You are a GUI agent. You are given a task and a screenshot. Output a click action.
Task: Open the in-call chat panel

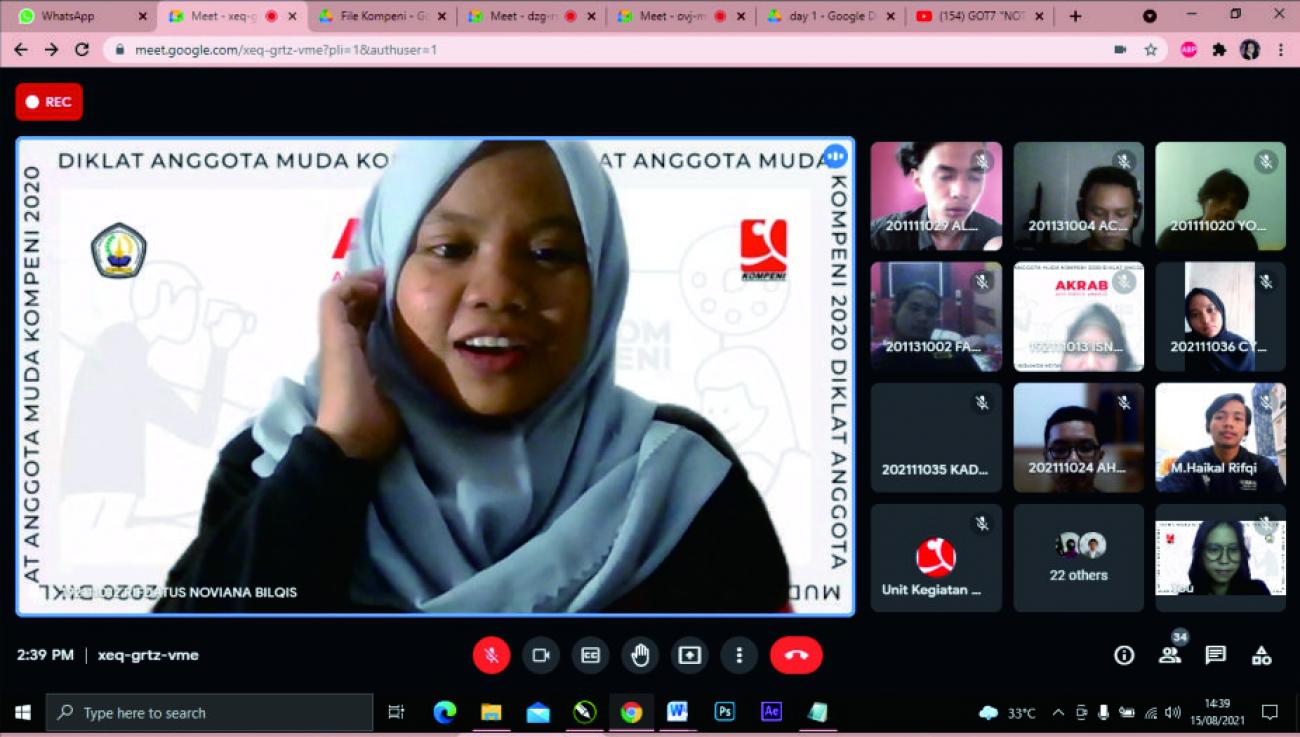[1215, 655]
